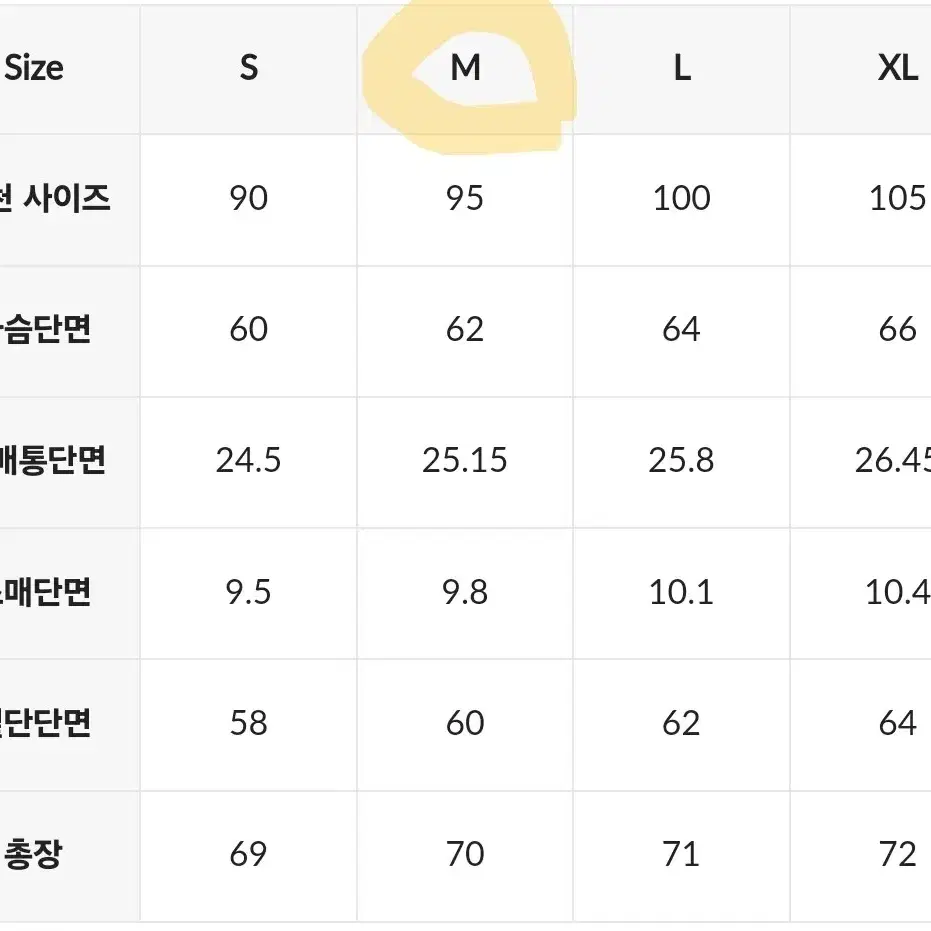Click the 72 total length for XL

coord(898,854)
